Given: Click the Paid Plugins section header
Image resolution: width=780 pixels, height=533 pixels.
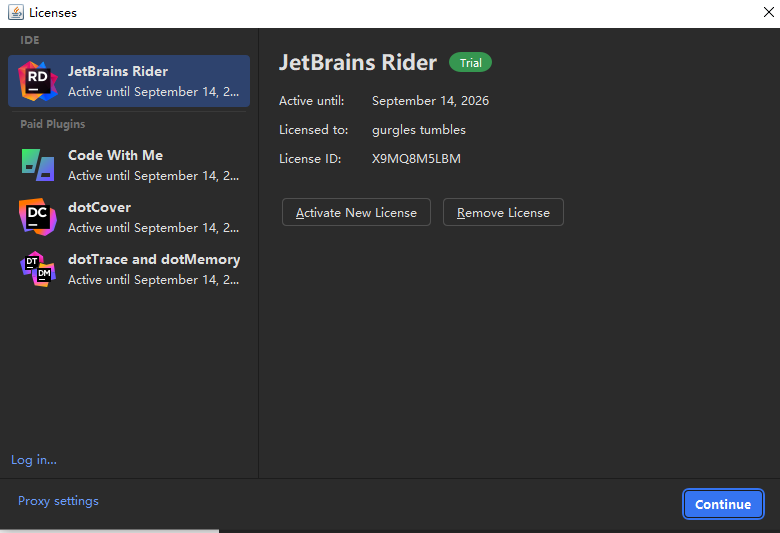Looking at the screenshot, I should pyautogui.click(x=53, y=124).
